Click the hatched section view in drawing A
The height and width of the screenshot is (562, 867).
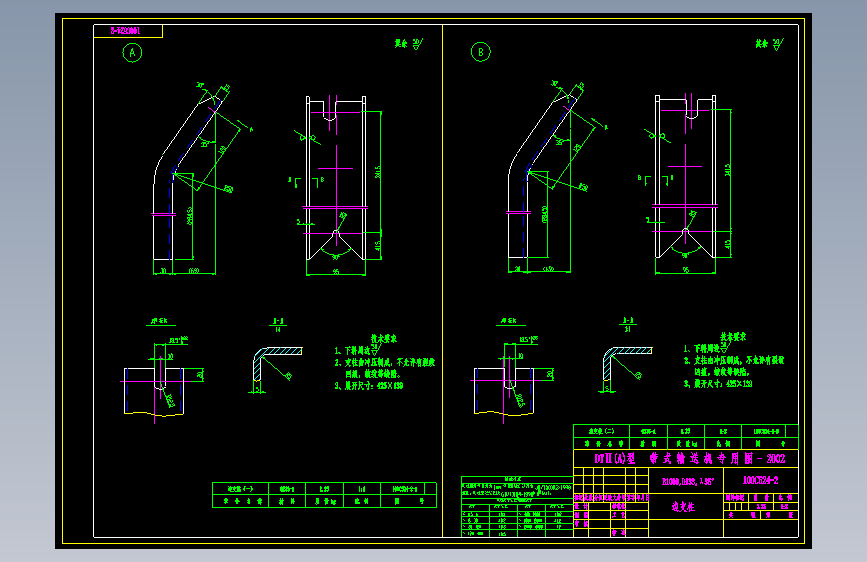point(278,364)
